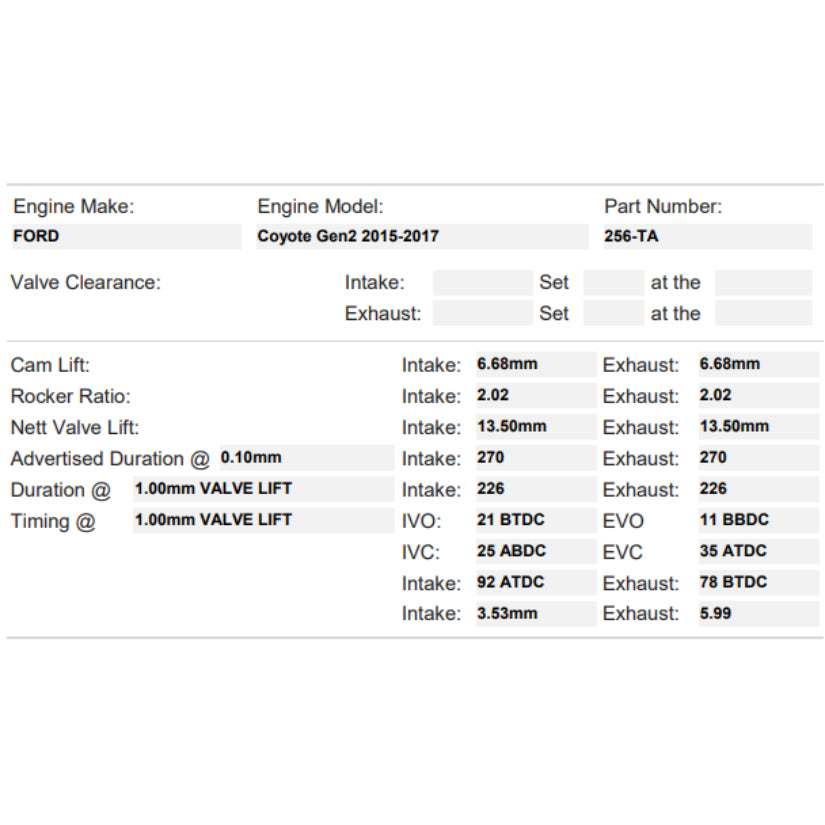825x825 pixels.
Task: Click the Intake Cam Lift field 6.68mm
Action: pyautogui.click(x=535, y=365)
